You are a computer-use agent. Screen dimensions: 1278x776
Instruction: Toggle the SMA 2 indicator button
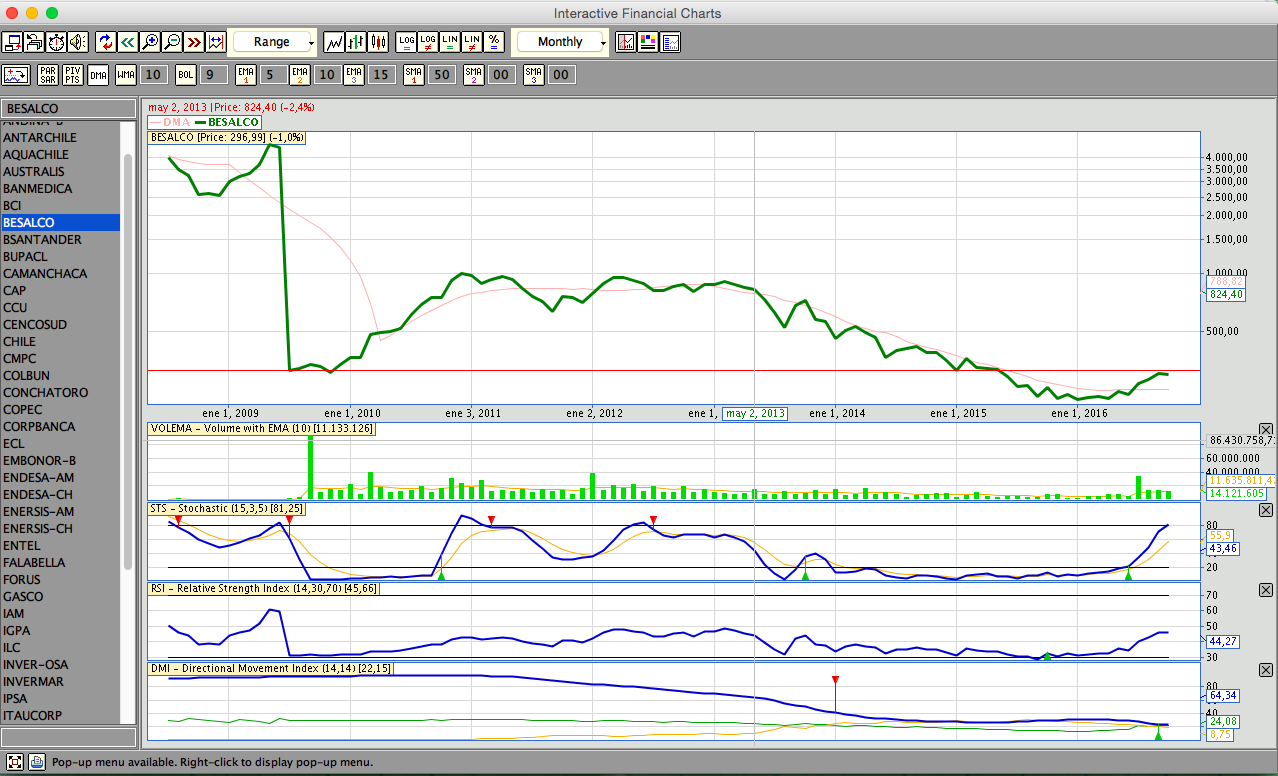click(474, 75)
